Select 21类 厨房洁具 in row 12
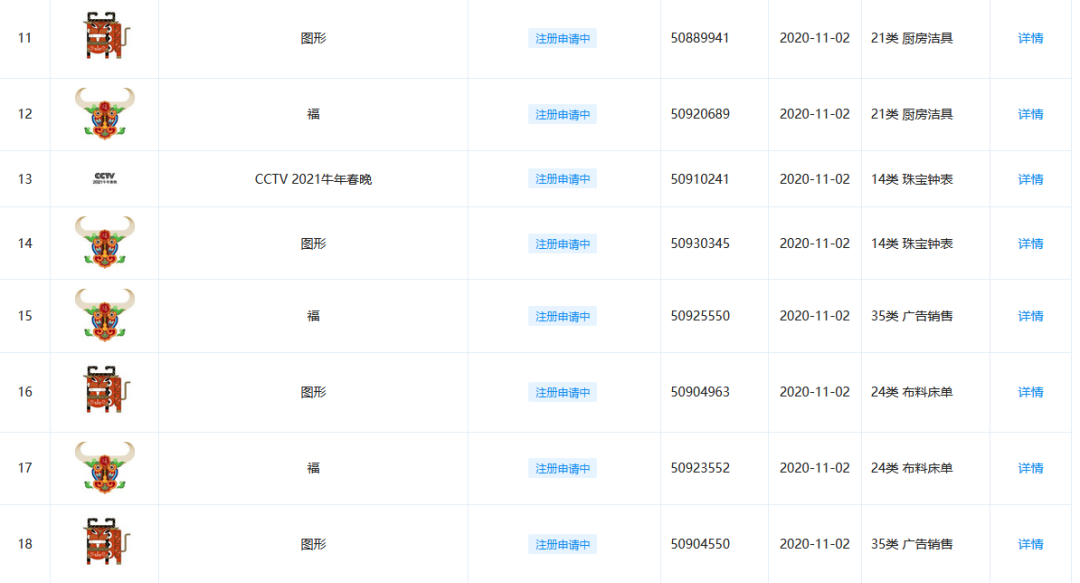The height and width of the screenshot is (583, 1080). point(912,114)
